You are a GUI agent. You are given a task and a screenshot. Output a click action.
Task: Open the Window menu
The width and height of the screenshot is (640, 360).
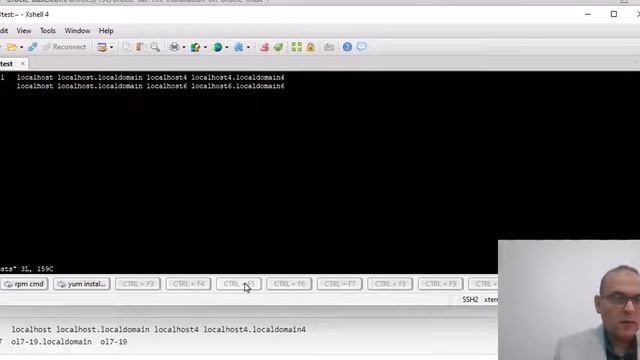[77, 31]
